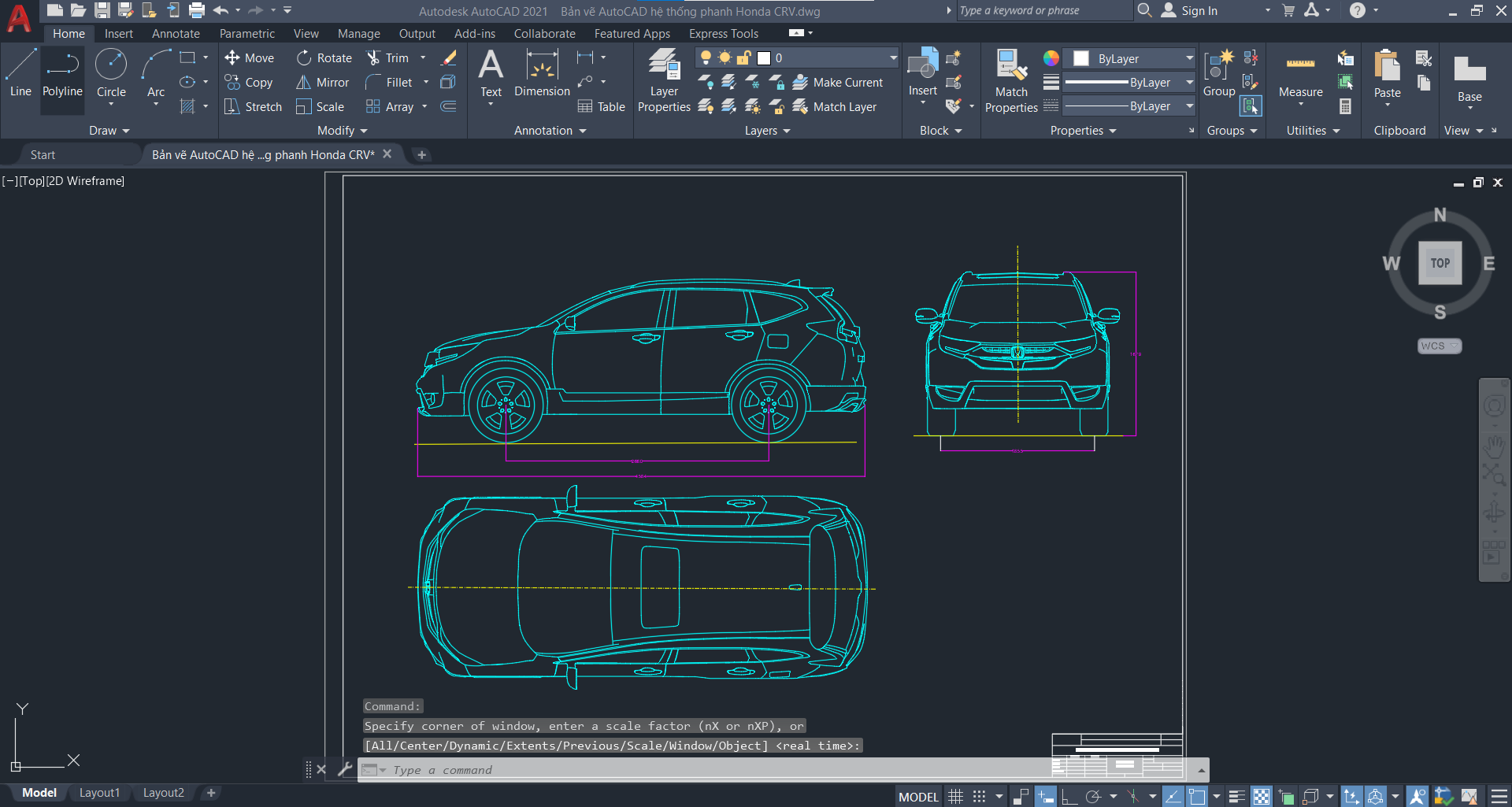Open Layer Properties manager

click(x=664, y=80)
